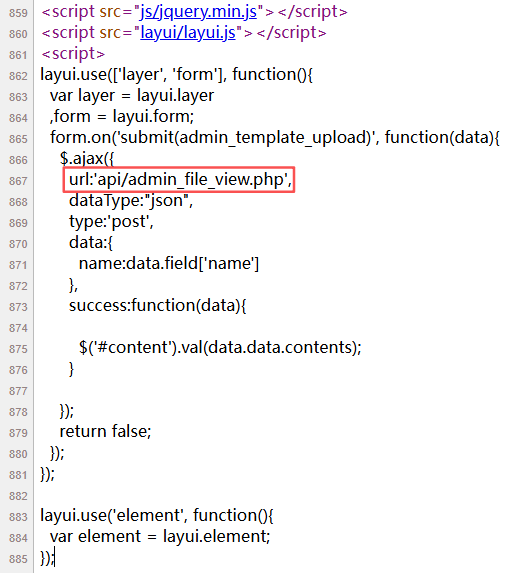The height and width of the screenshot is (573, 519).
Task: Click the closing '},' on line 872
Action: [x=73, y=285]
